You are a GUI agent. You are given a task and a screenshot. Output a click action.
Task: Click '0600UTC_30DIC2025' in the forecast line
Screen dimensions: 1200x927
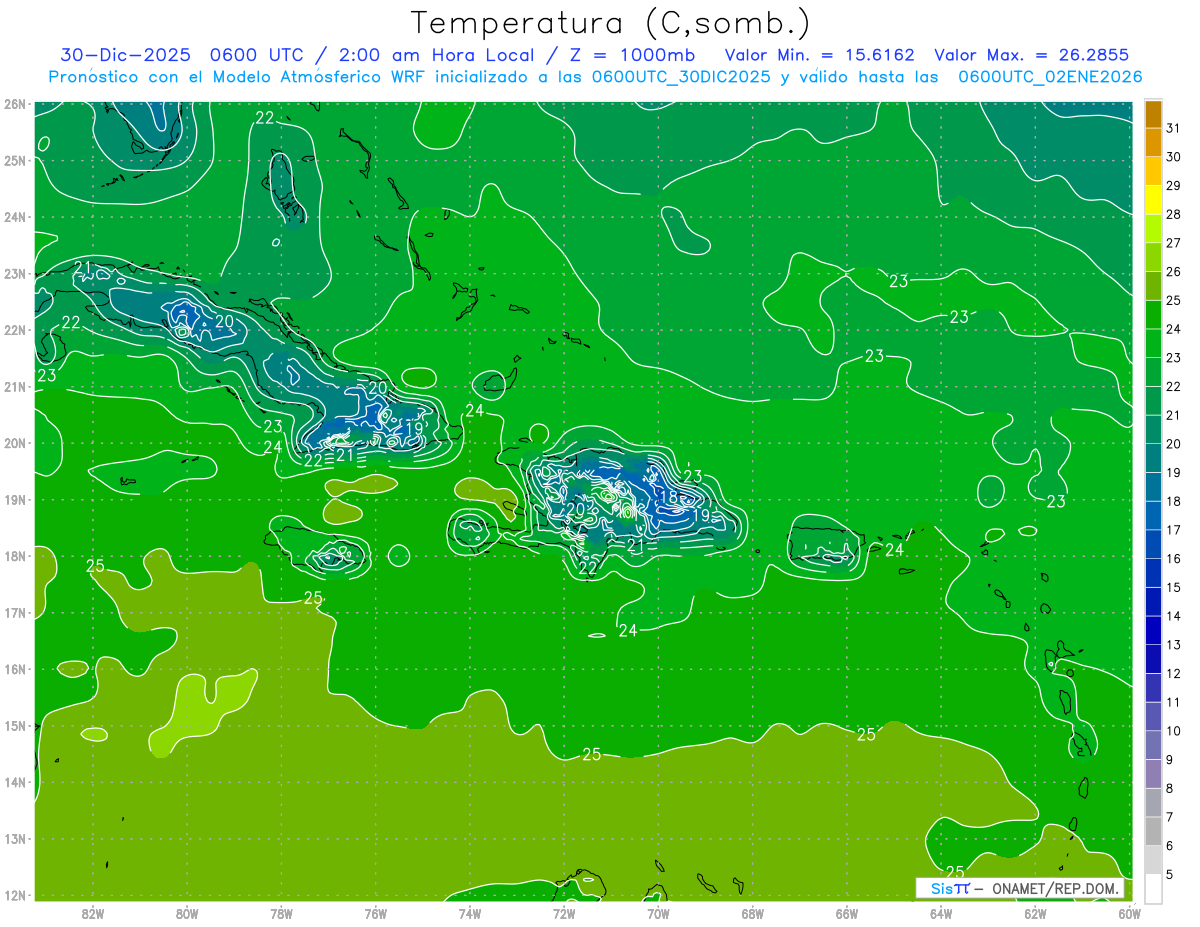[x=682, y=76]
